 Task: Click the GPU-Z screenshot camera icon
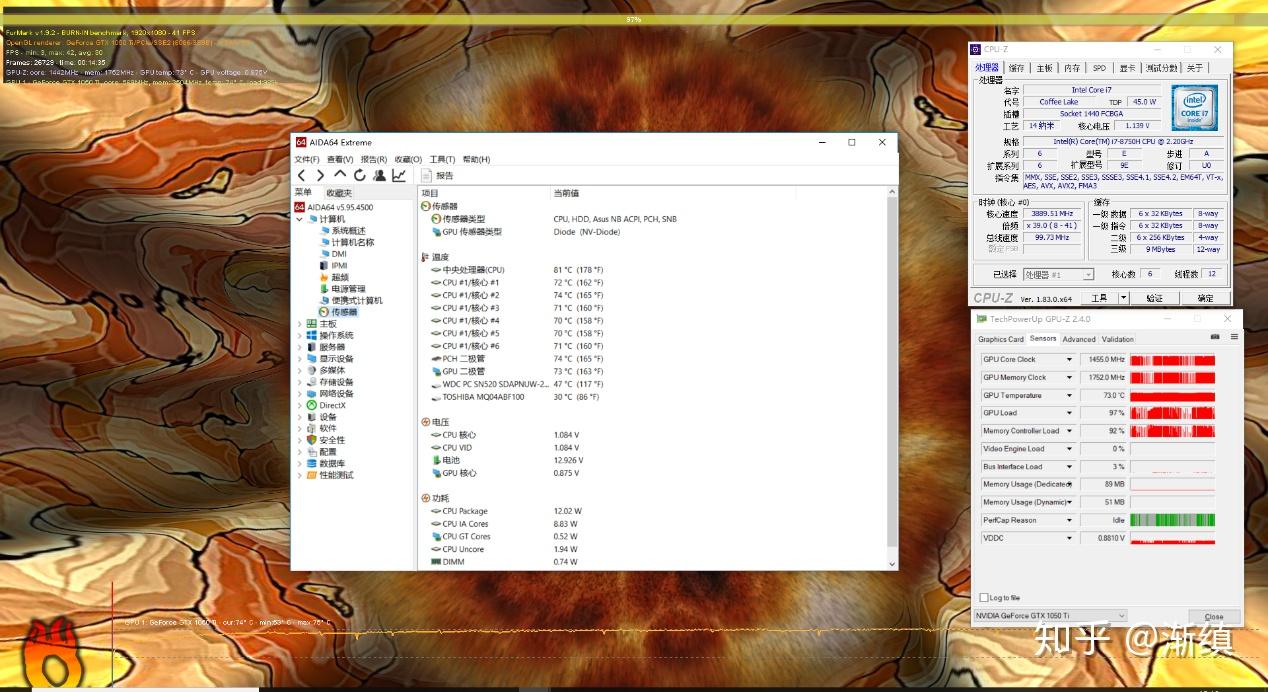1215,337
